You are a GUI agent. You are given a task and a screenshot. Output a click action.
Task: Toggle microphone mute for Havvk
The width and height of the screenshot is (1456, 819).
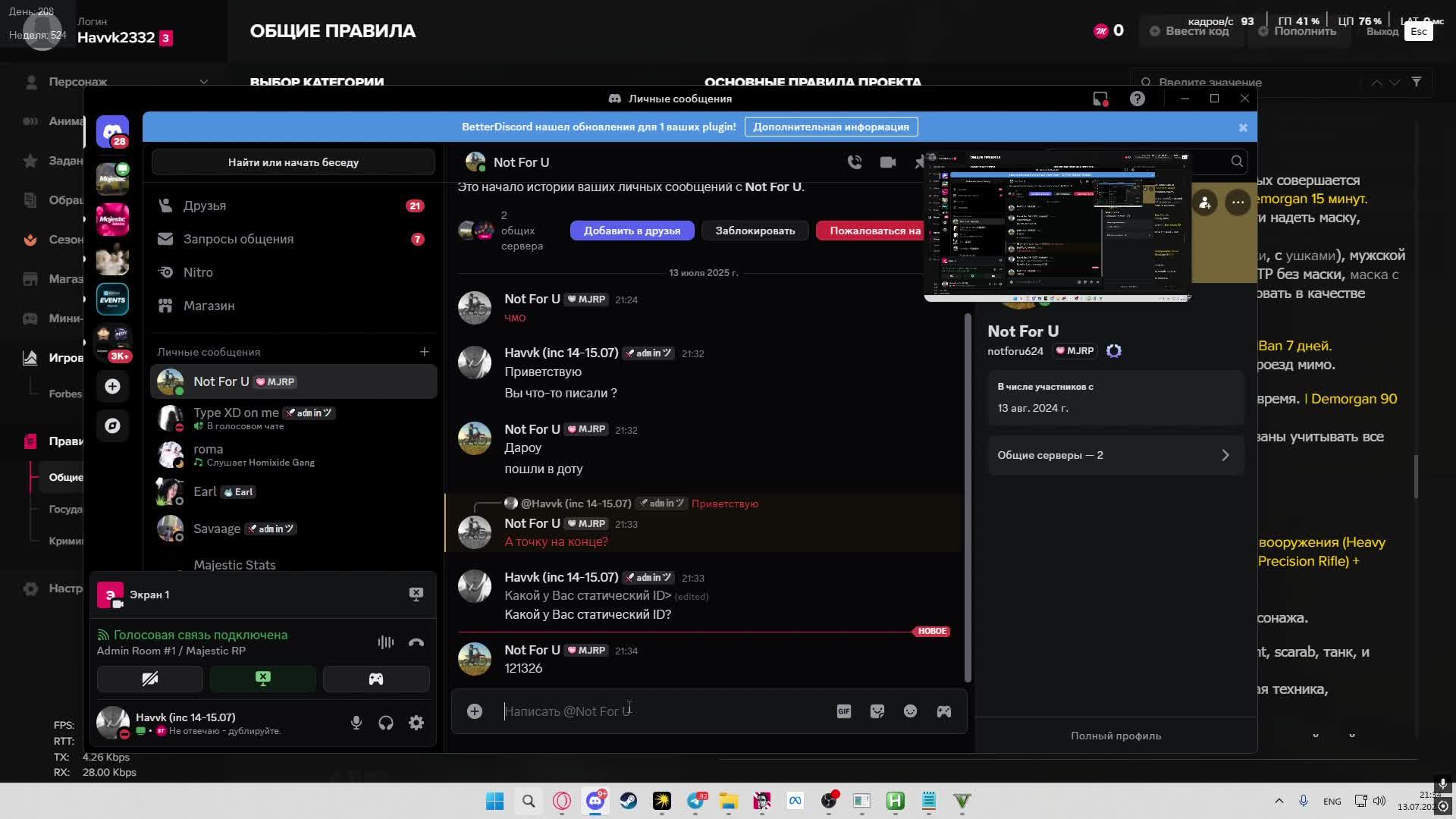click(356, 723)
